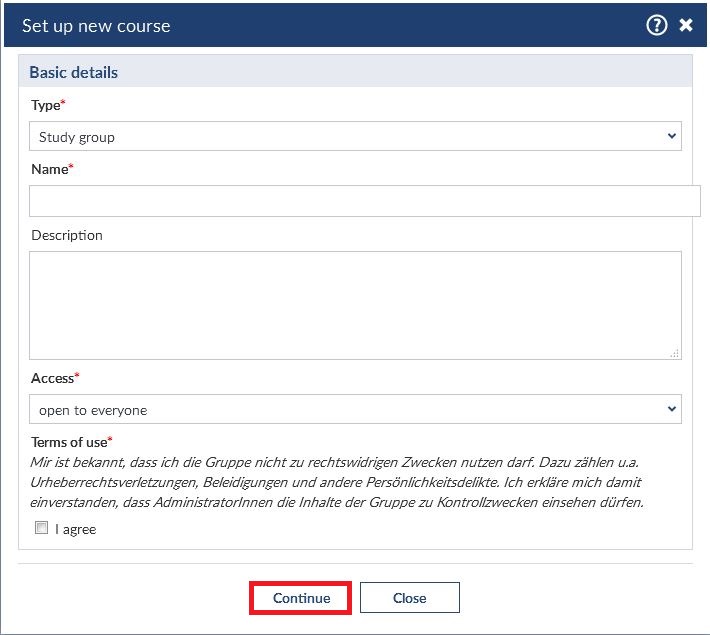Click the 'Set up new course' dialog title

pos(96,26)
